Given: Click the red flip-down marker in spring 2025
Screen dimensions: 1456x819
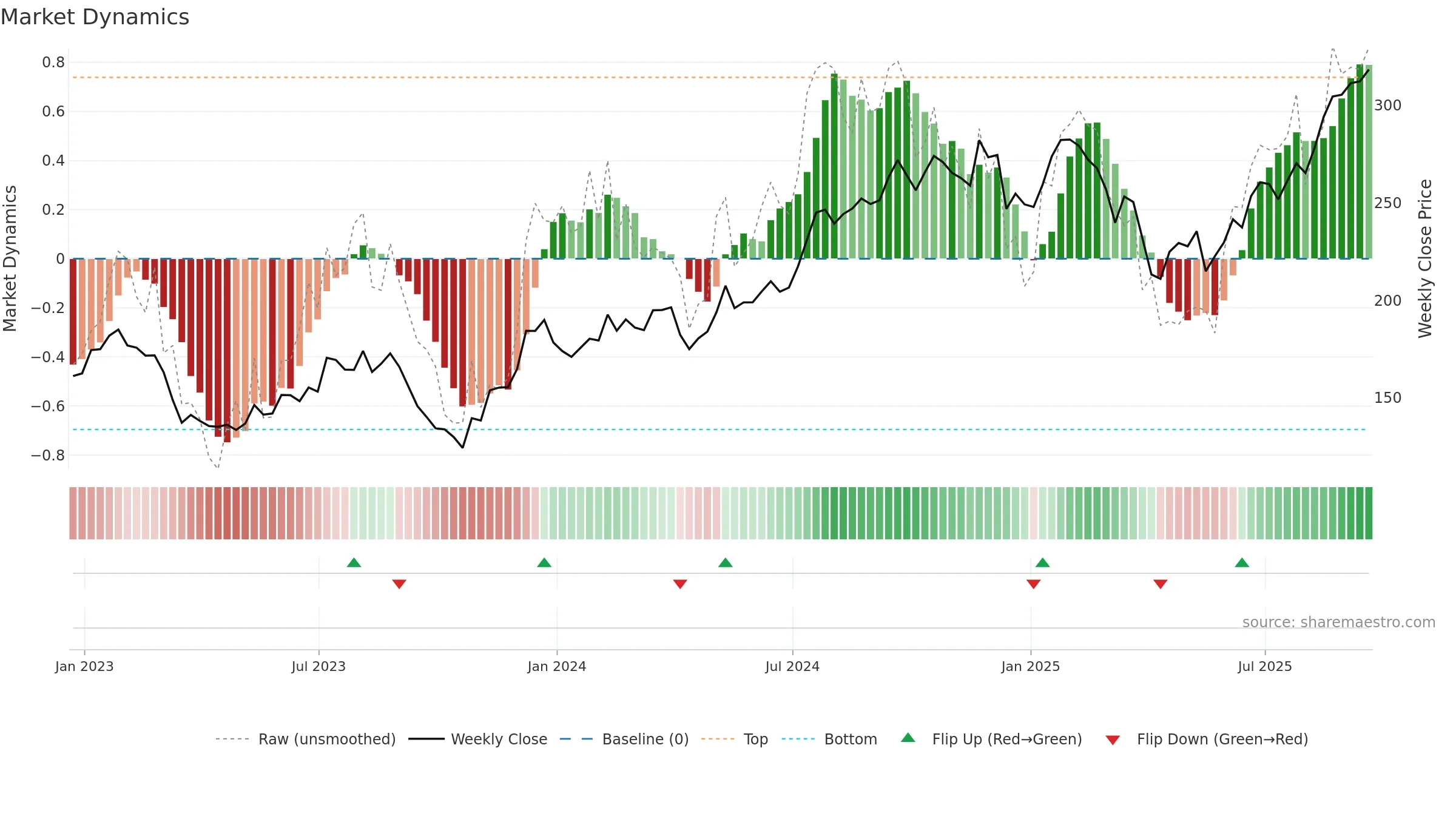Looking at the screenshot, I should 1161,584.
